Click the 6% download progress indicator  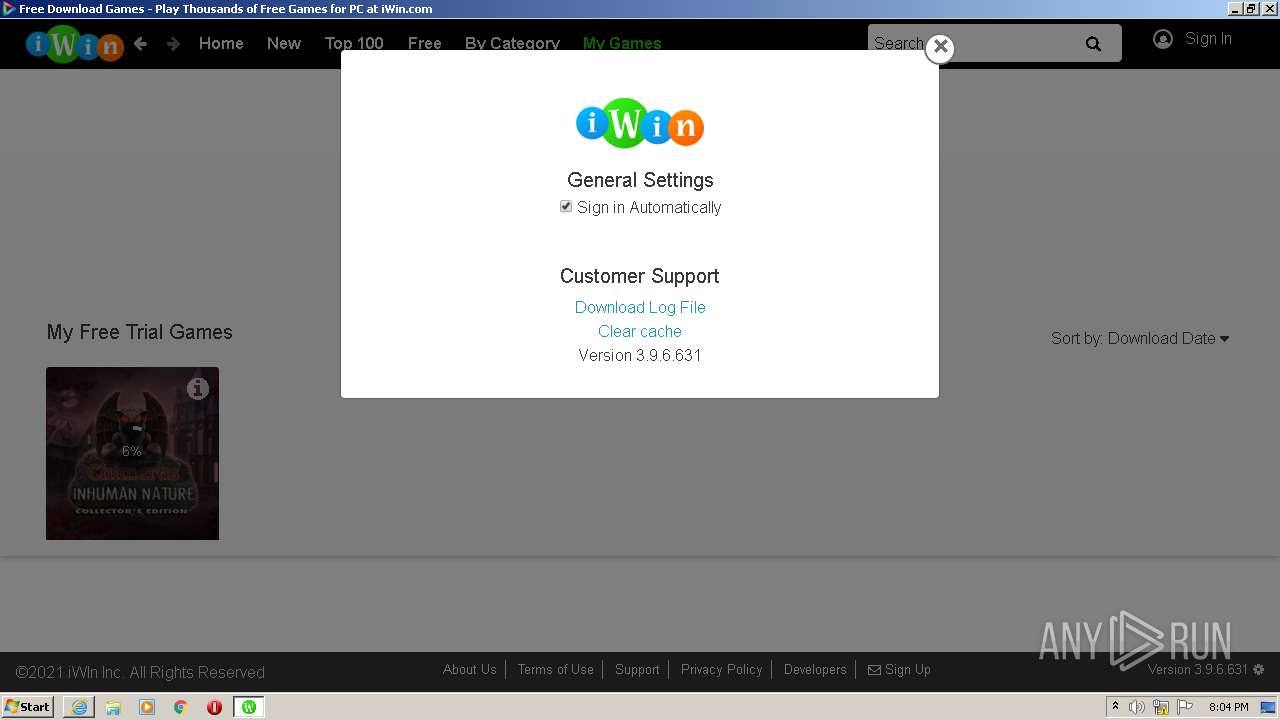click(x=132, y=451)
